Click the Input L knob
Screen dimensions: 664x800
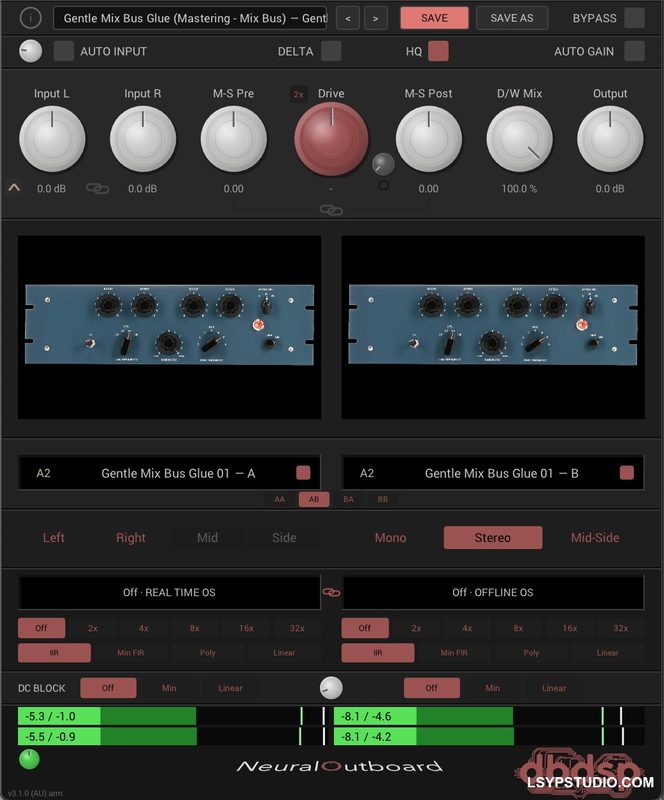(52, 139)
